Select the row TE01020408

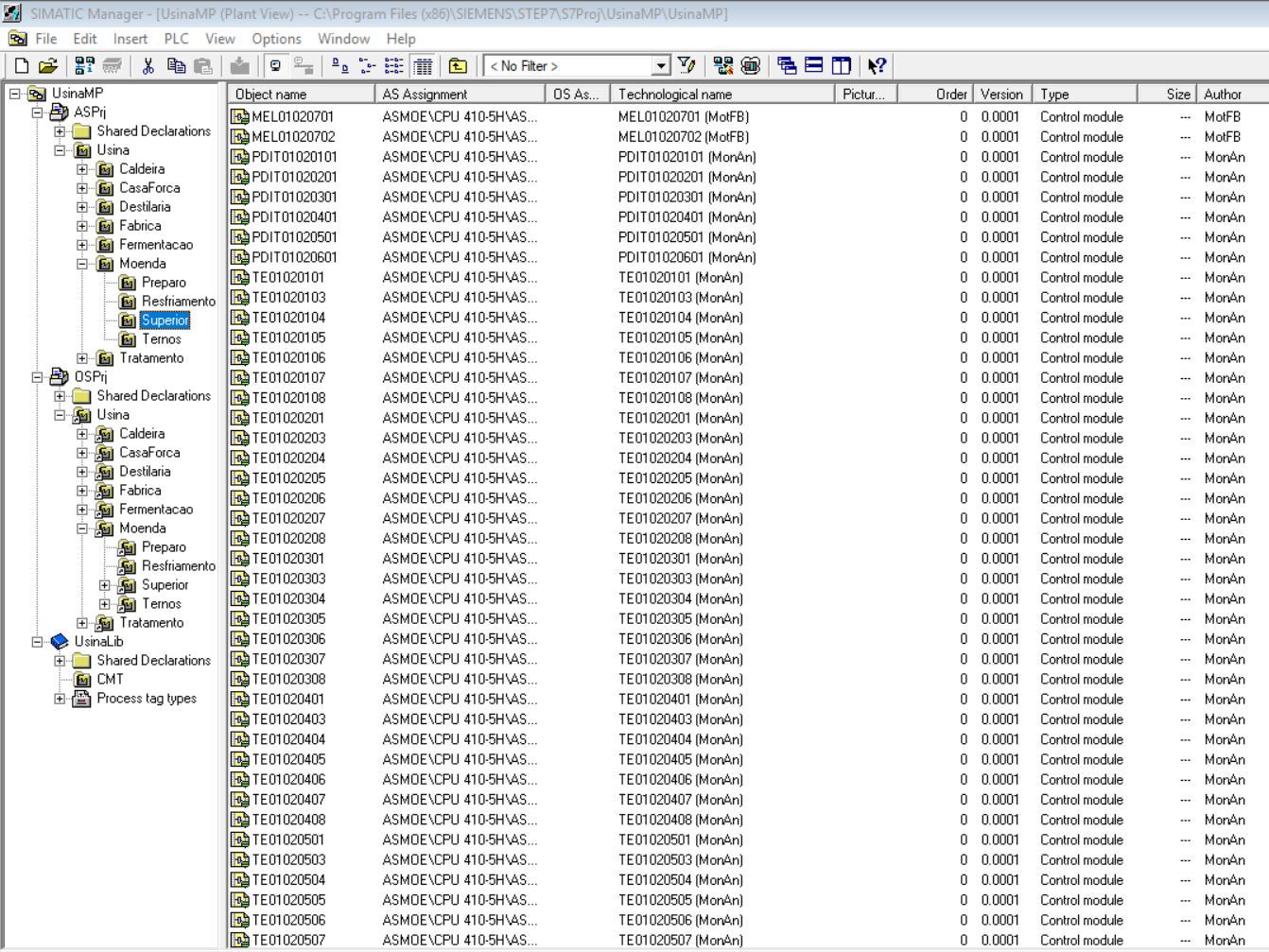pyautogui.click(x=747, y=820)
